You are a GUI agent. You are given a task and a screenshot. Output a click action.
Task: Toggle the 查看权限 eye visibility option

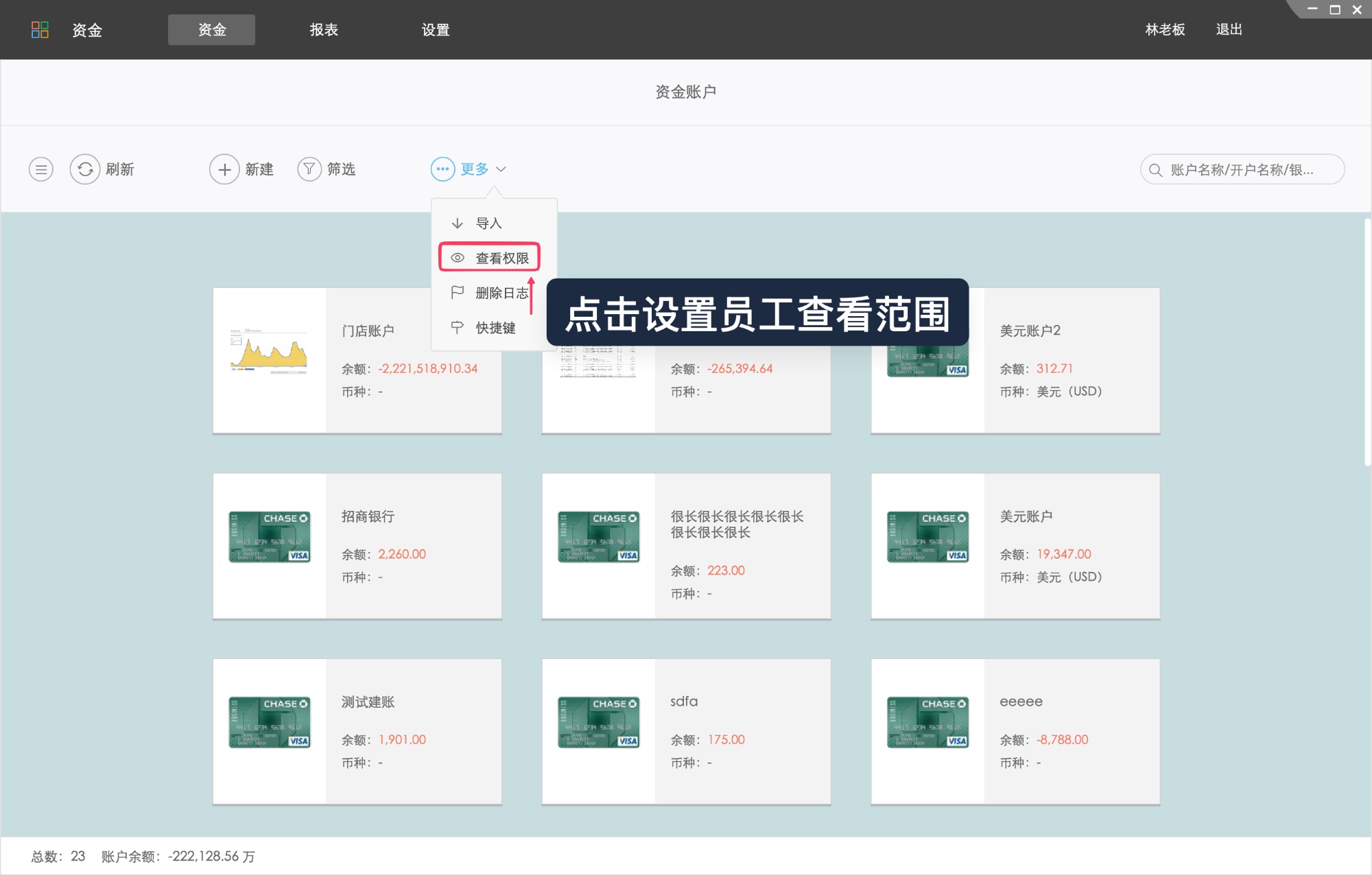[x=488, y=257]
